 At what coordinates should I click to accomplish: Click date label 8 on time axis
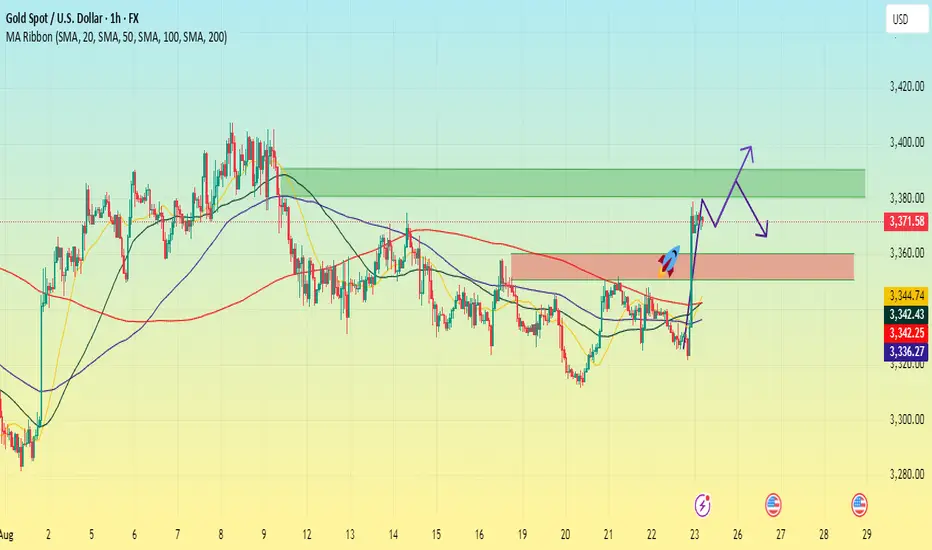[x=221, y=535]
